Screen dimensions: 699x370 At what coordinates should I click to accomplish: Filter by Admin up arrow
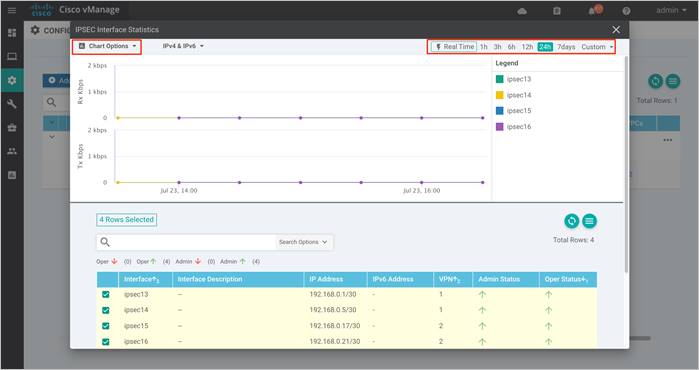click(x=243, y=261)
